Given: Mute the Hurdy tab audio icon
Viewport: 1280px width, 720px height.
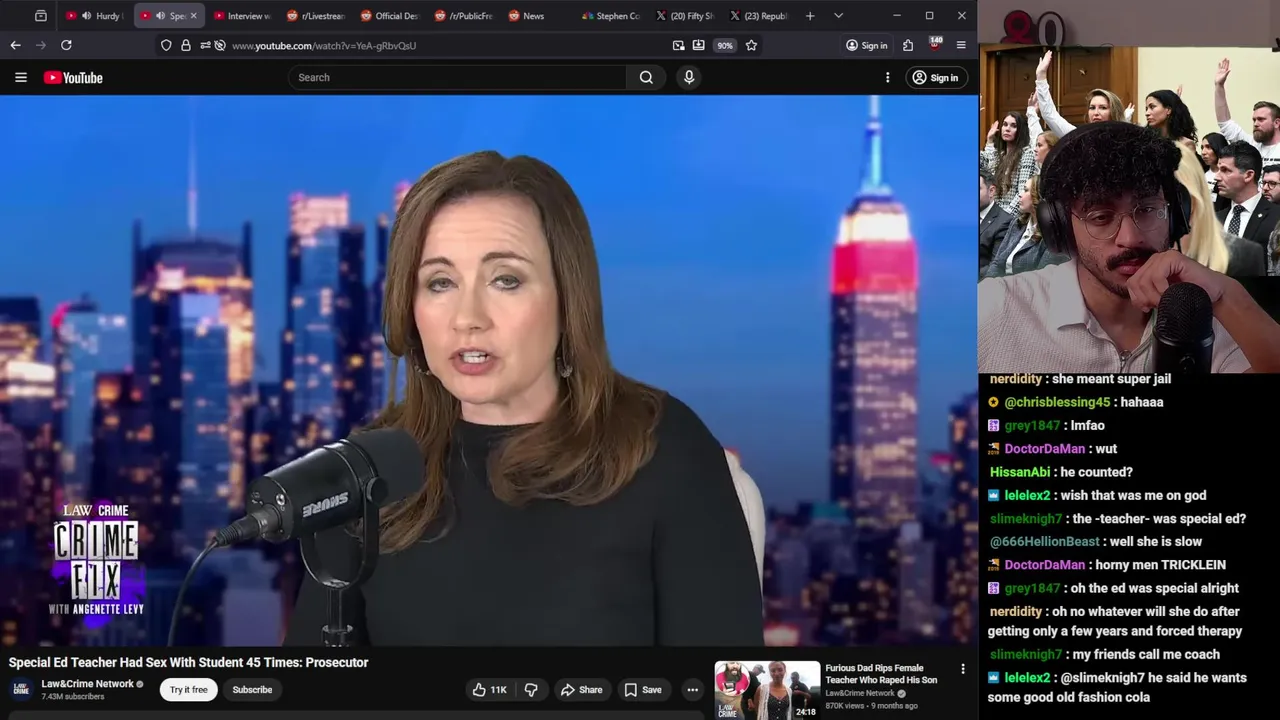Looking at the screenshot, I should [86, 16].
